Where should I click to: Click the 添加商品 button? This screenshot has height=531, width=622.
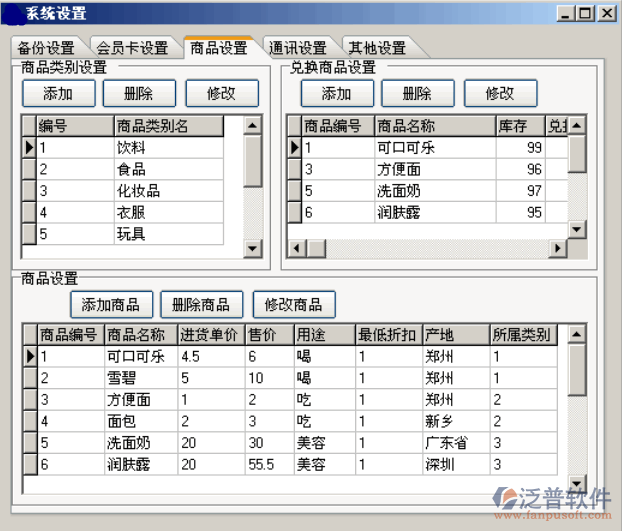click(111, 305)
